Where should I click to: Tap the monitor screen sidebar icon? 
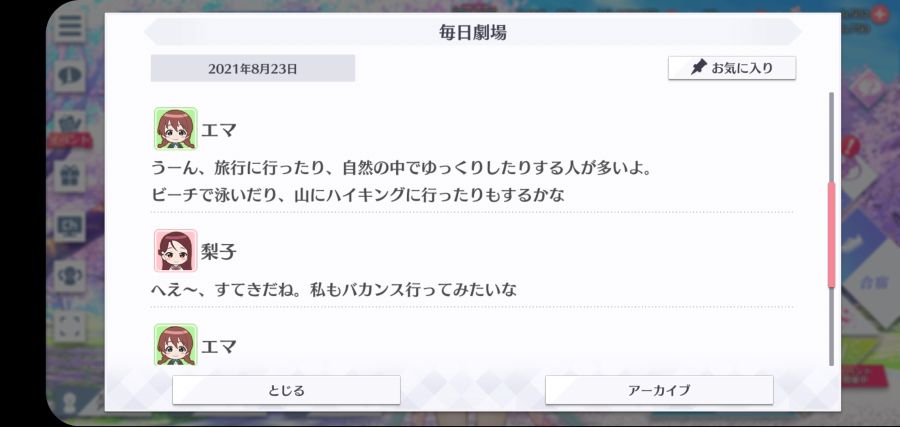(x=70, y=226)
